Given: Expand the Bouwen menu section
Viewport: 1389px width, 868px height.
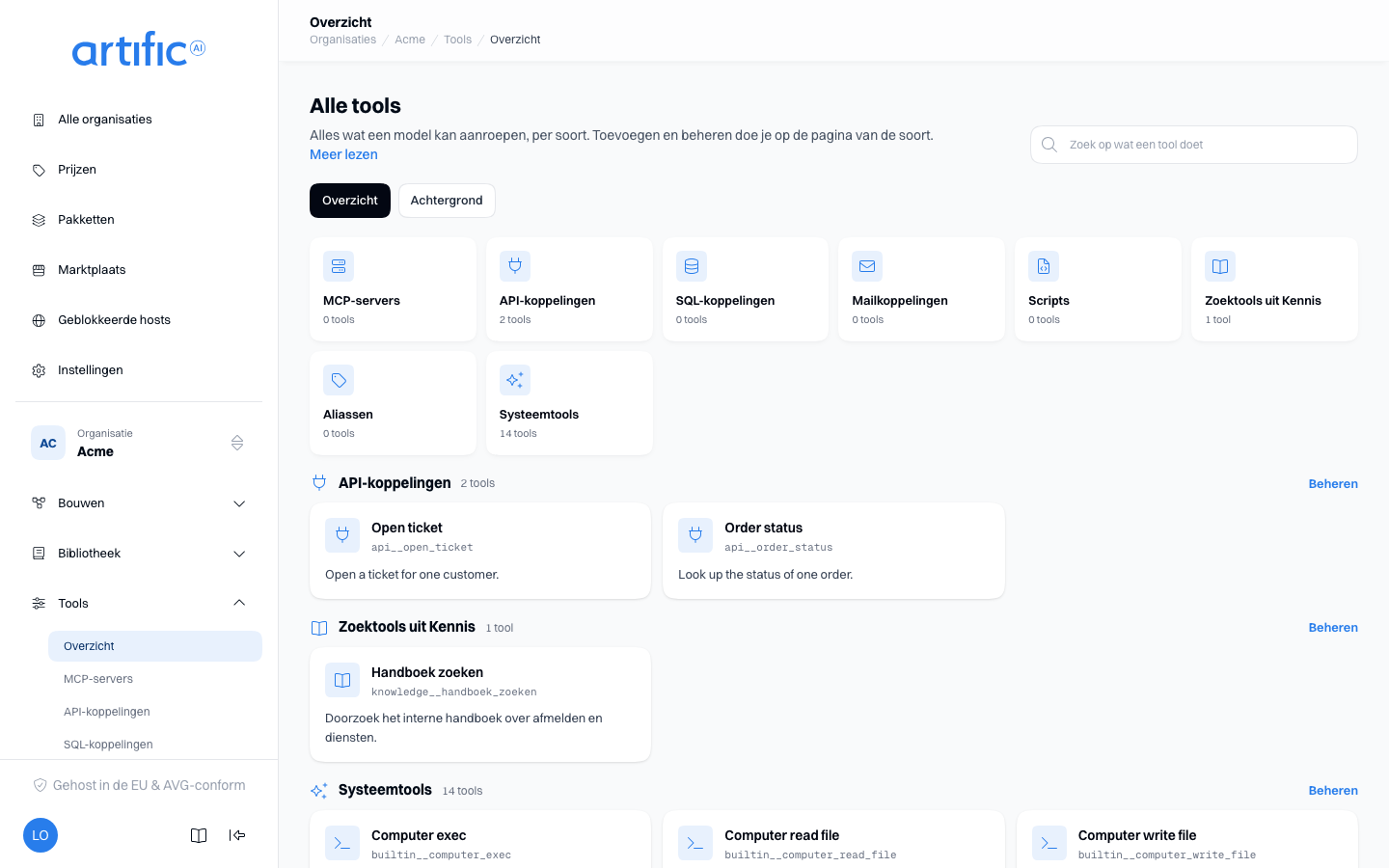Looking at the screenshot, I should 139,503.
